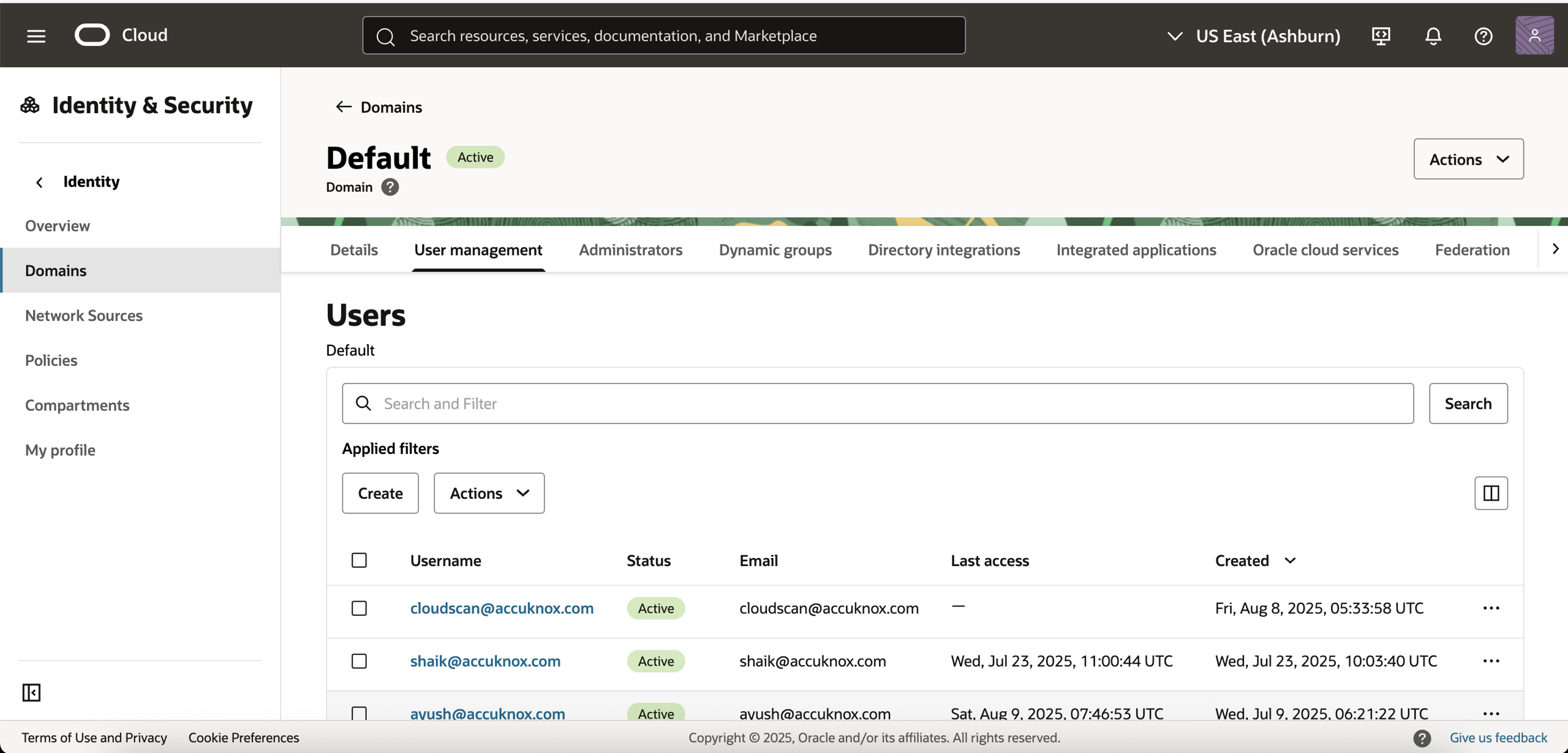Open row actions for cloudscan@accuknox.com
The width and height of the screenshot is (1568, 753).
coord(1490,608)
